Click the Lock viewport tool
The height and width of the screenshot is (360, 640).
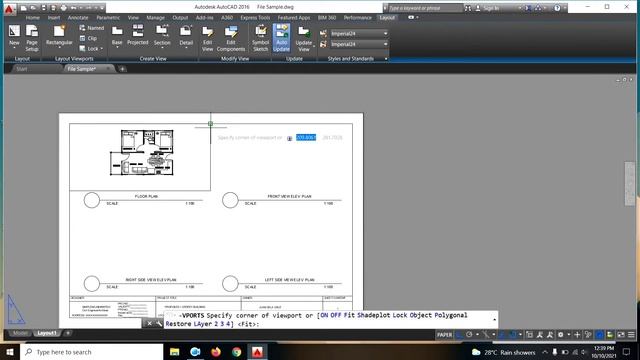click(89, 49)
